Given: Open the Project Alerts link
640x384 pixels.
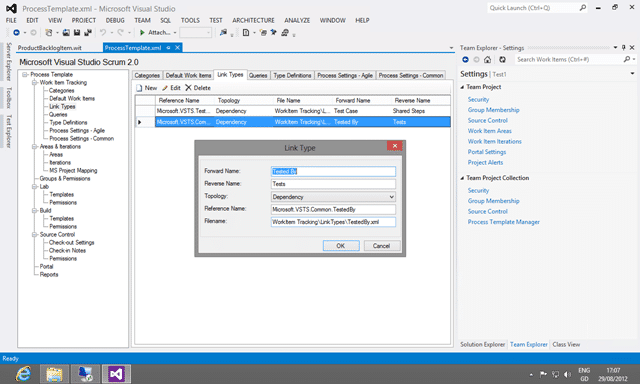Looking at the screenshot, I should click(485, 163).
